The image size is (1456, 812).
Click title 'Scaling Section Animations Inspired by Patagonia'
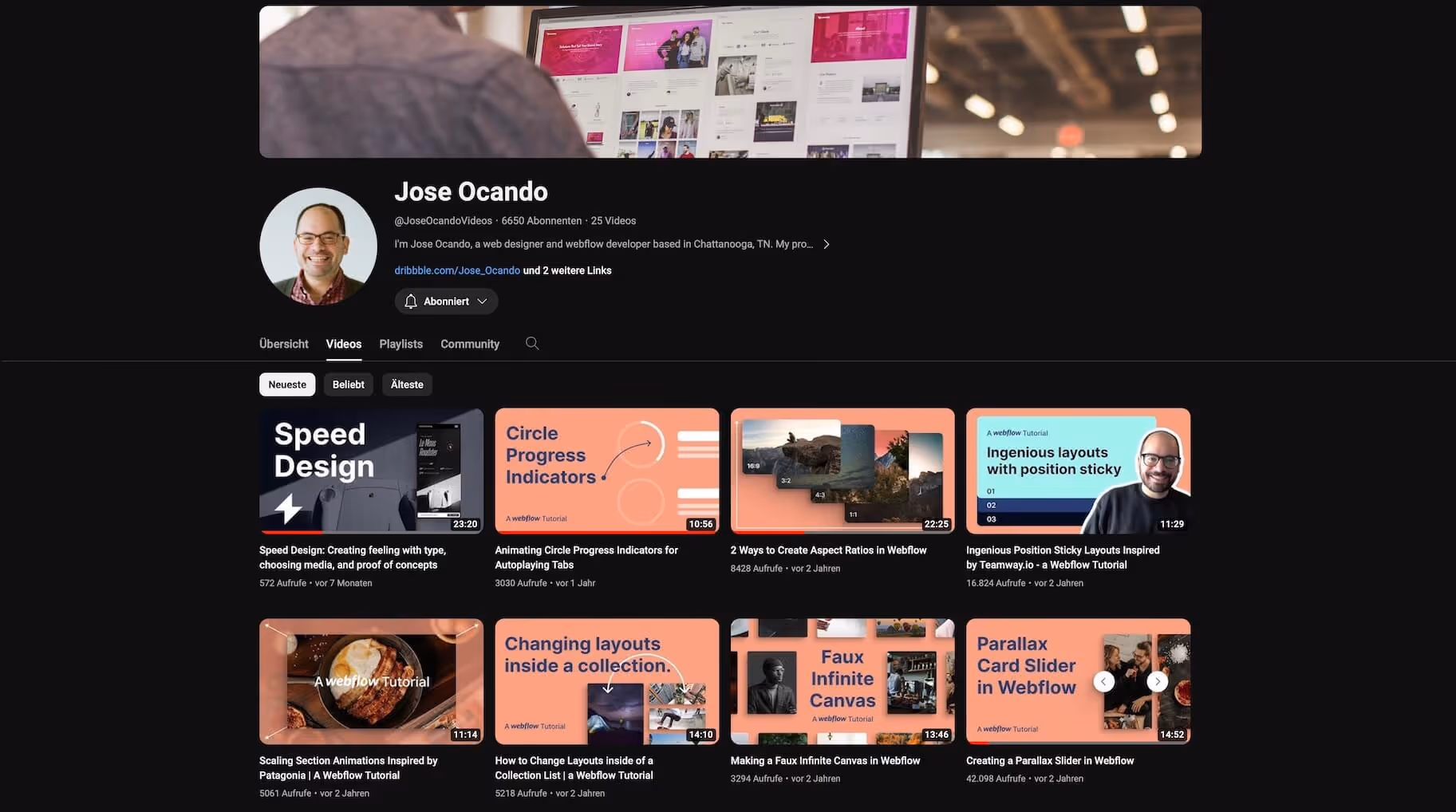(x=349, y=768)
